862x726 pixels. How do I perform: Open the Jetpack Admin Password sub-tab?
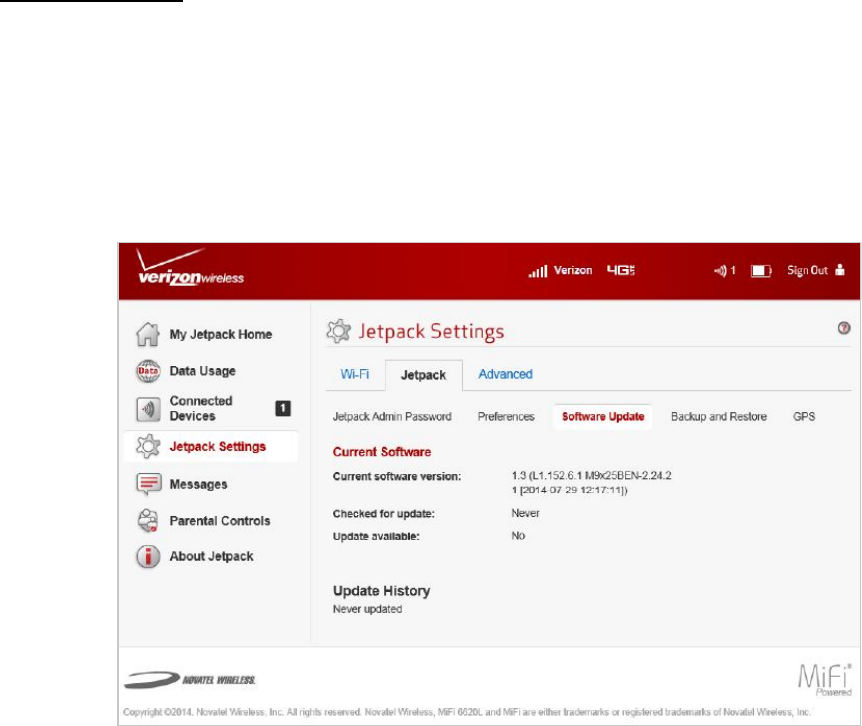tap(392, 417)
